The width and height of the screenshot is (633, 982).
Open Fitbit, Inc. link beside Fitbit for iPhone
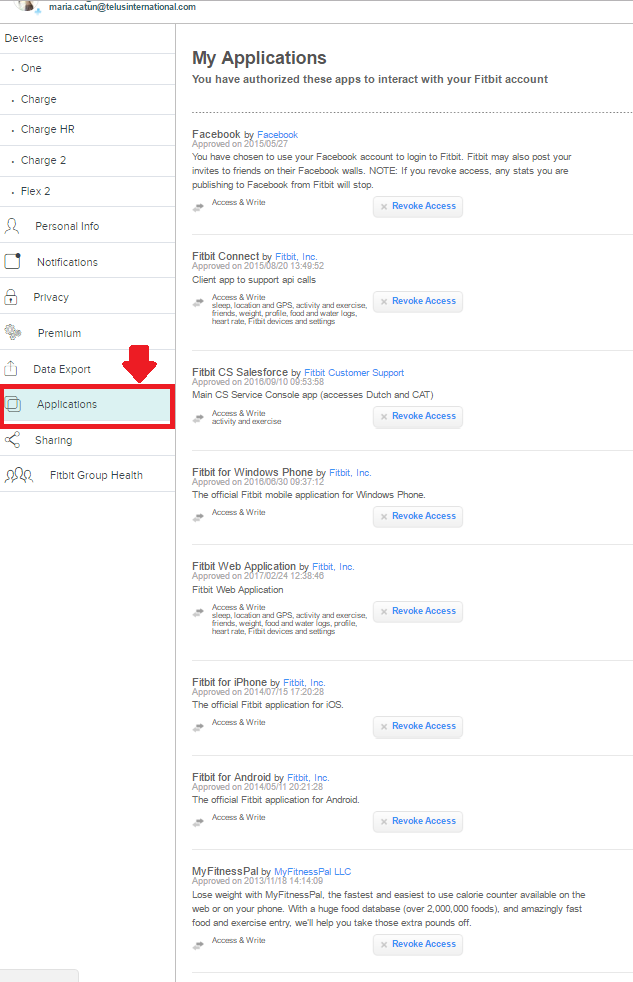(x=304, y=683)
